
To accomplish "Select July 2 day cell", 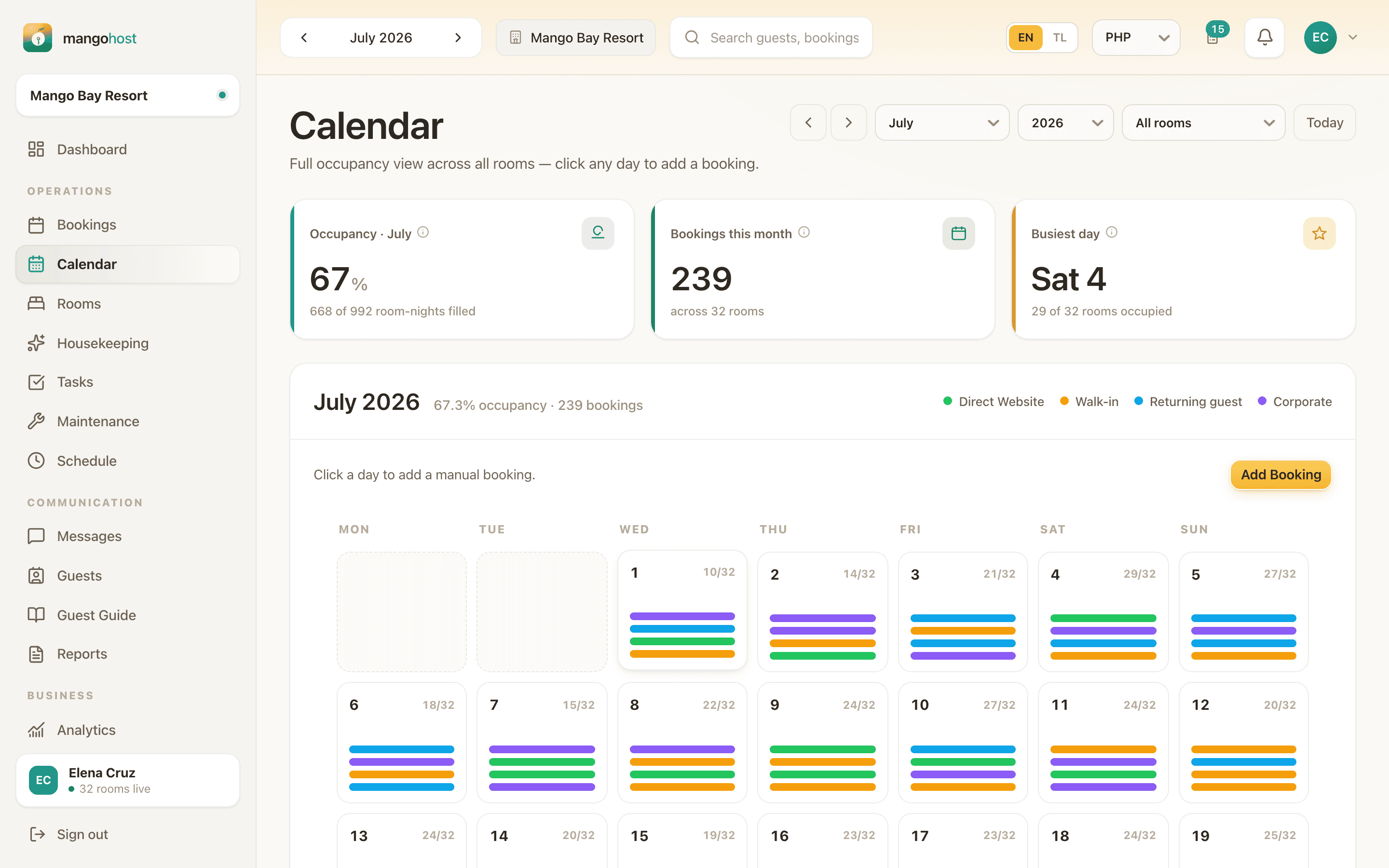I will [822, 612].
